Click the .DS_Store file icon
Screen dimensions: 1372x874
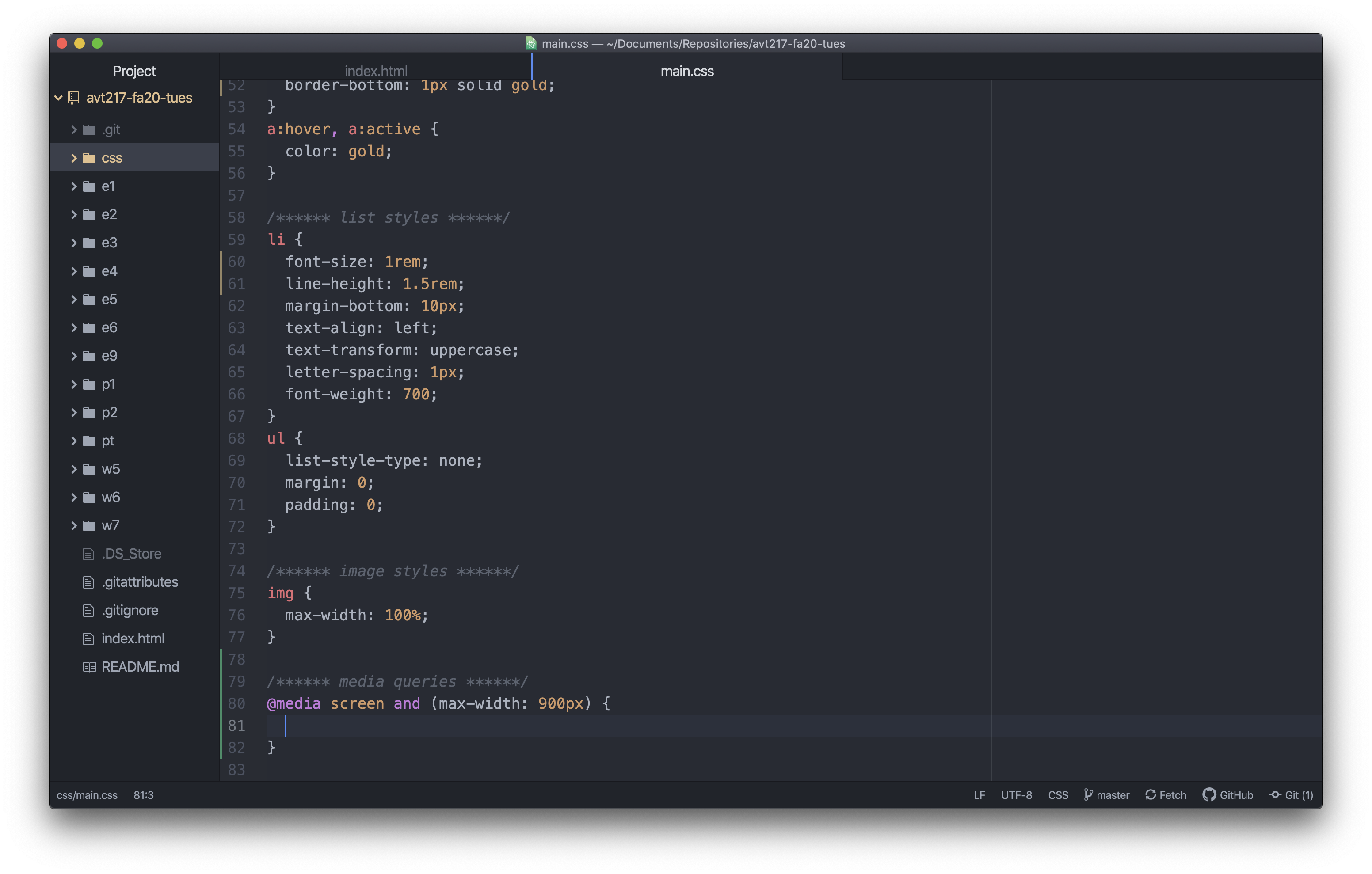pos(88,554)
